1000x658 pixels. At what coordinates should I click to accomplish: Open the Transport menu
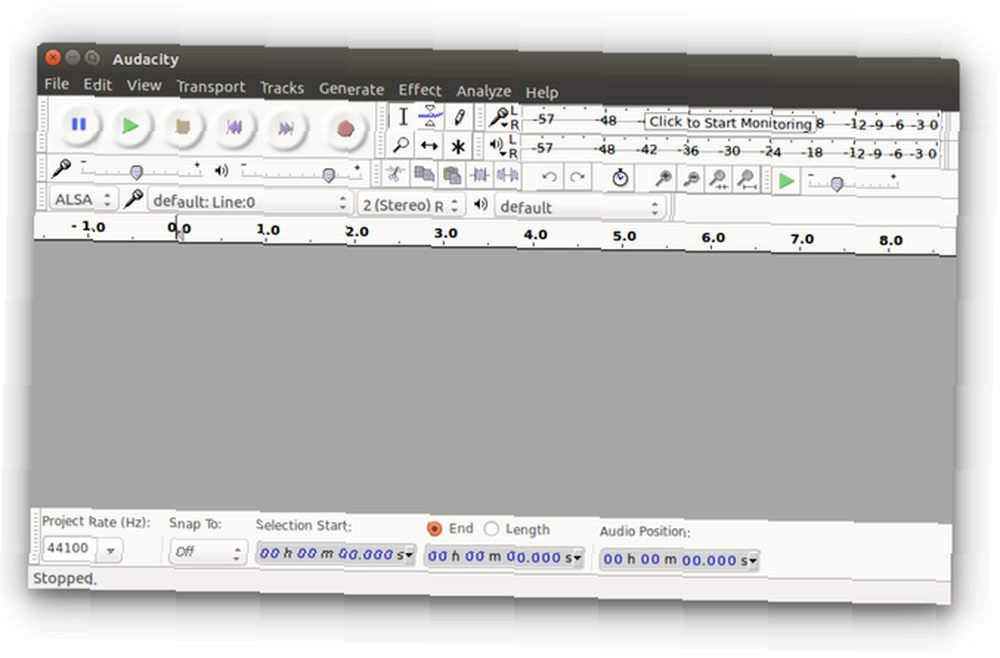point(211,87)
